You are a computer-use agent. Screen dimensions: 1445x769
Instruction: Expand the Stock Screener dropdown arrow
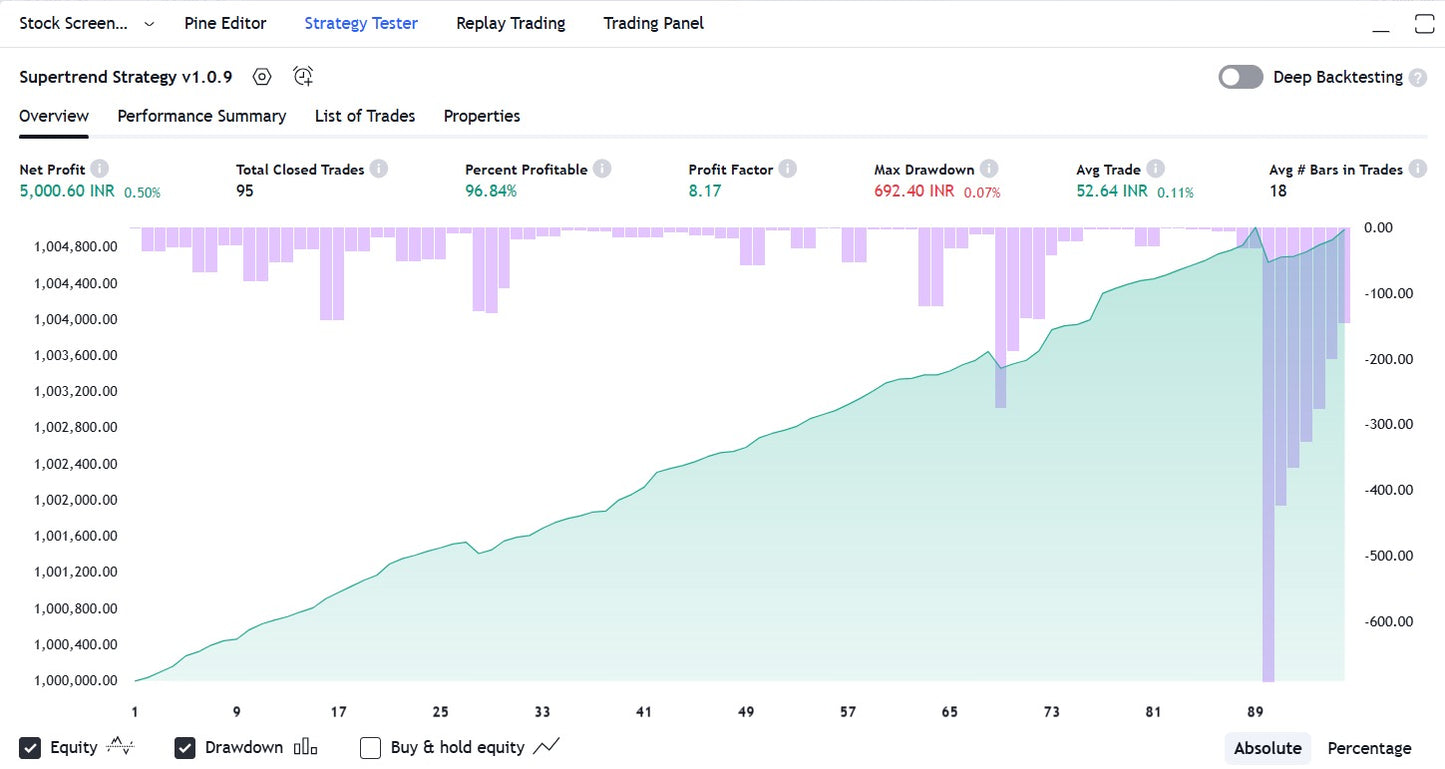tap(149, 24)
